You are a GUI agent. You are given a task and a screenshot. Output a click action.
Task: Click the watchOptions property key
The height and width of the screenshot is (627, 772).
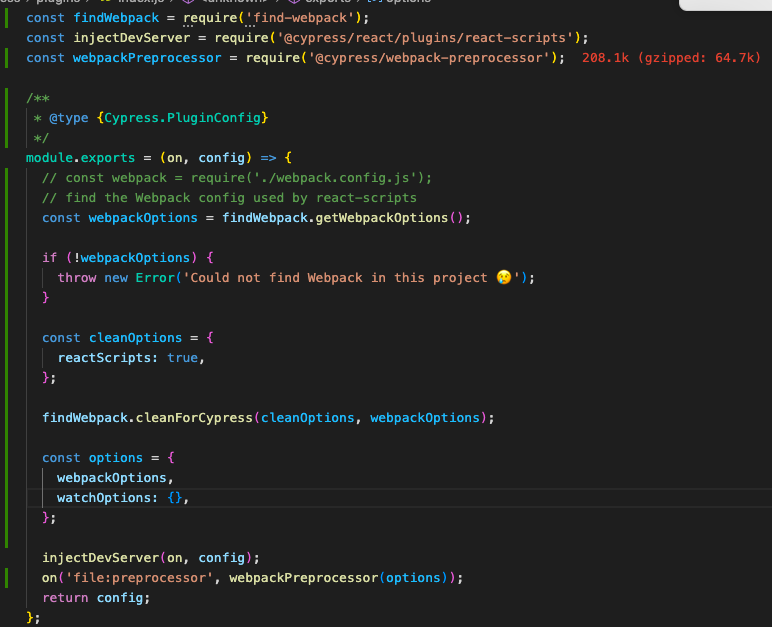104,498
